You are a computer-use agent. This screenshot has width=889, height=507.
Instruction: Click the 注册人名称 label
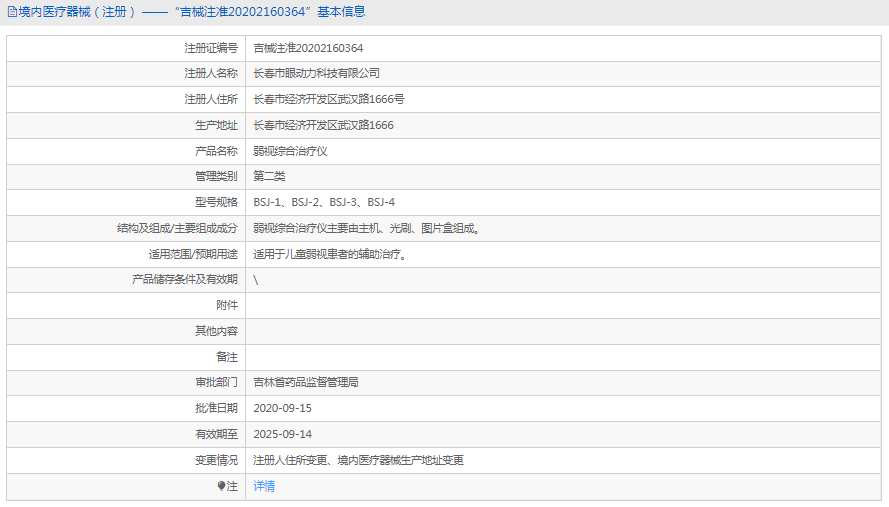(x=211, y=73)
